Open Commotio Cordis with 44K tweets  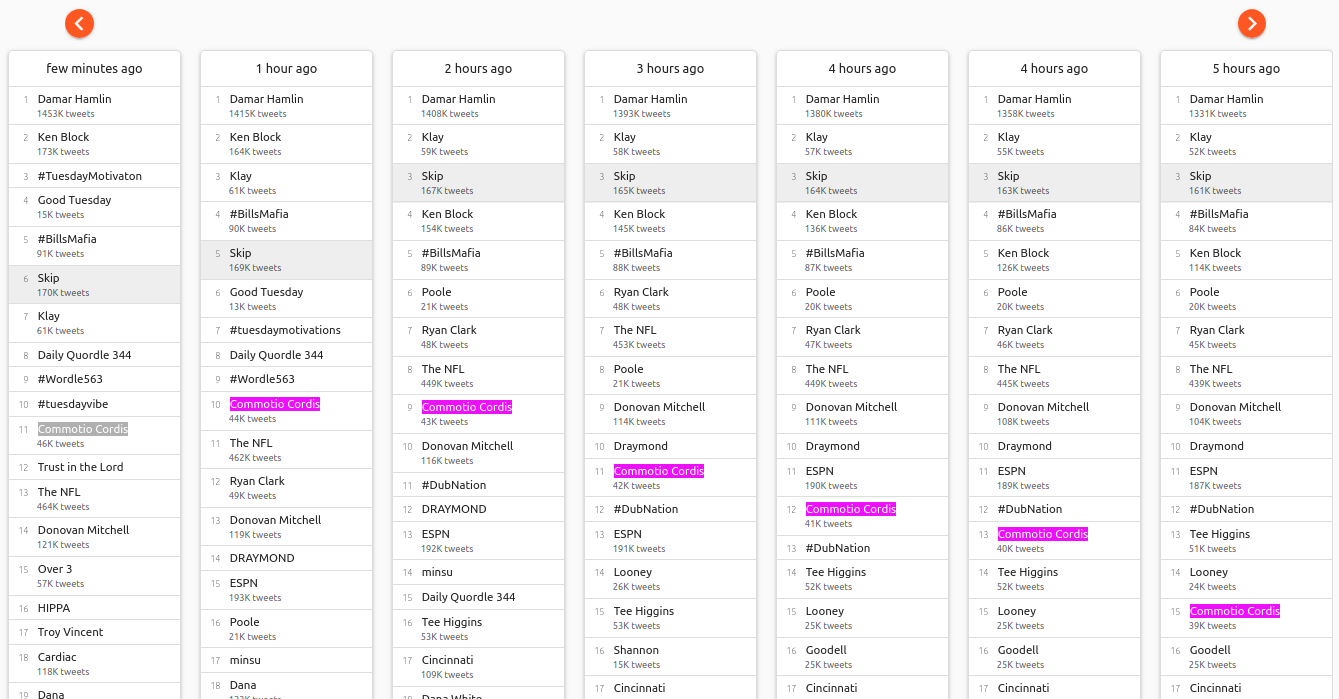(x=287, y=411)
